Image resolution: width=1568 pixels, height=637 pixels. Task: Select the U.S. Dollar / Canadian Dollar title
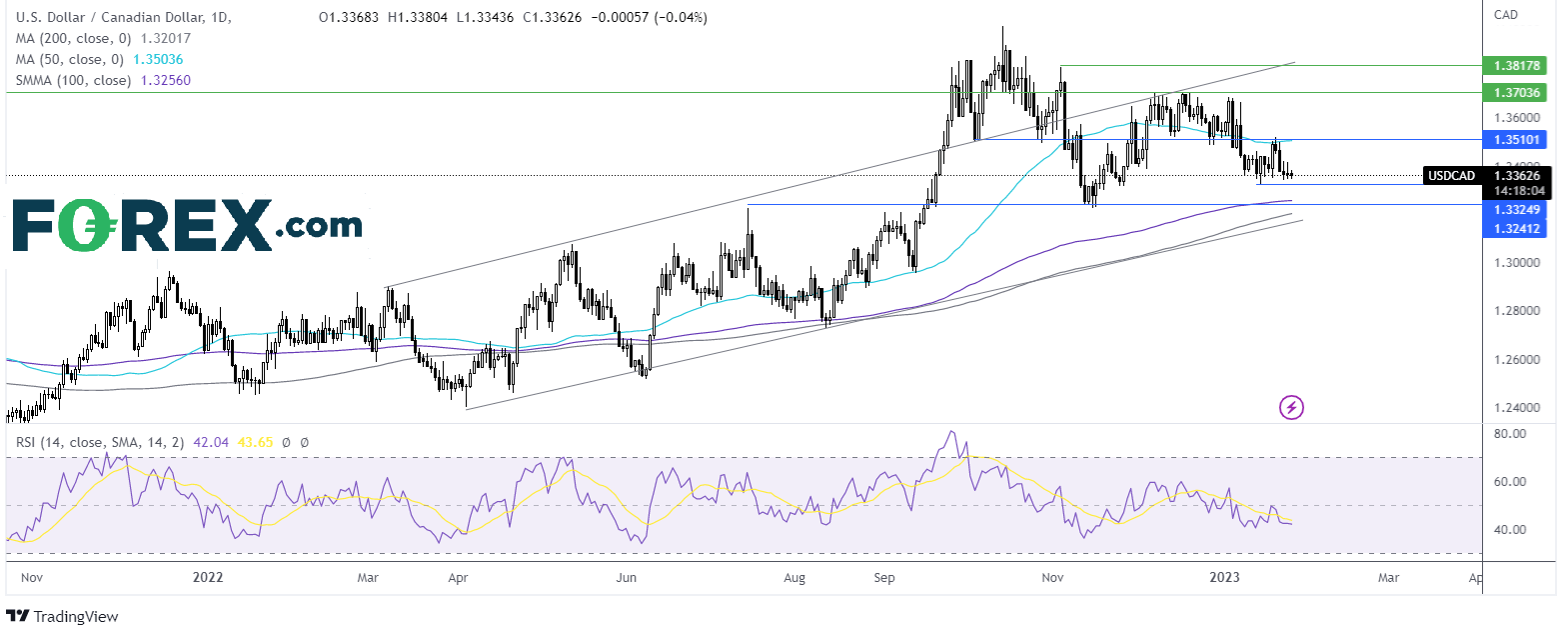pos(124,17)
